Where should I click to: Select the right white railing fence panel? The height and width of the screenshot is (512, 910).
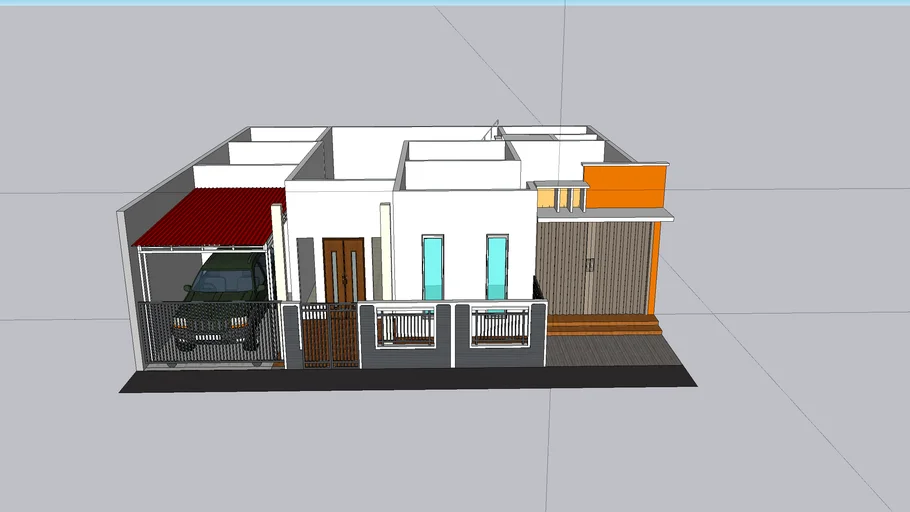(500, 327)
